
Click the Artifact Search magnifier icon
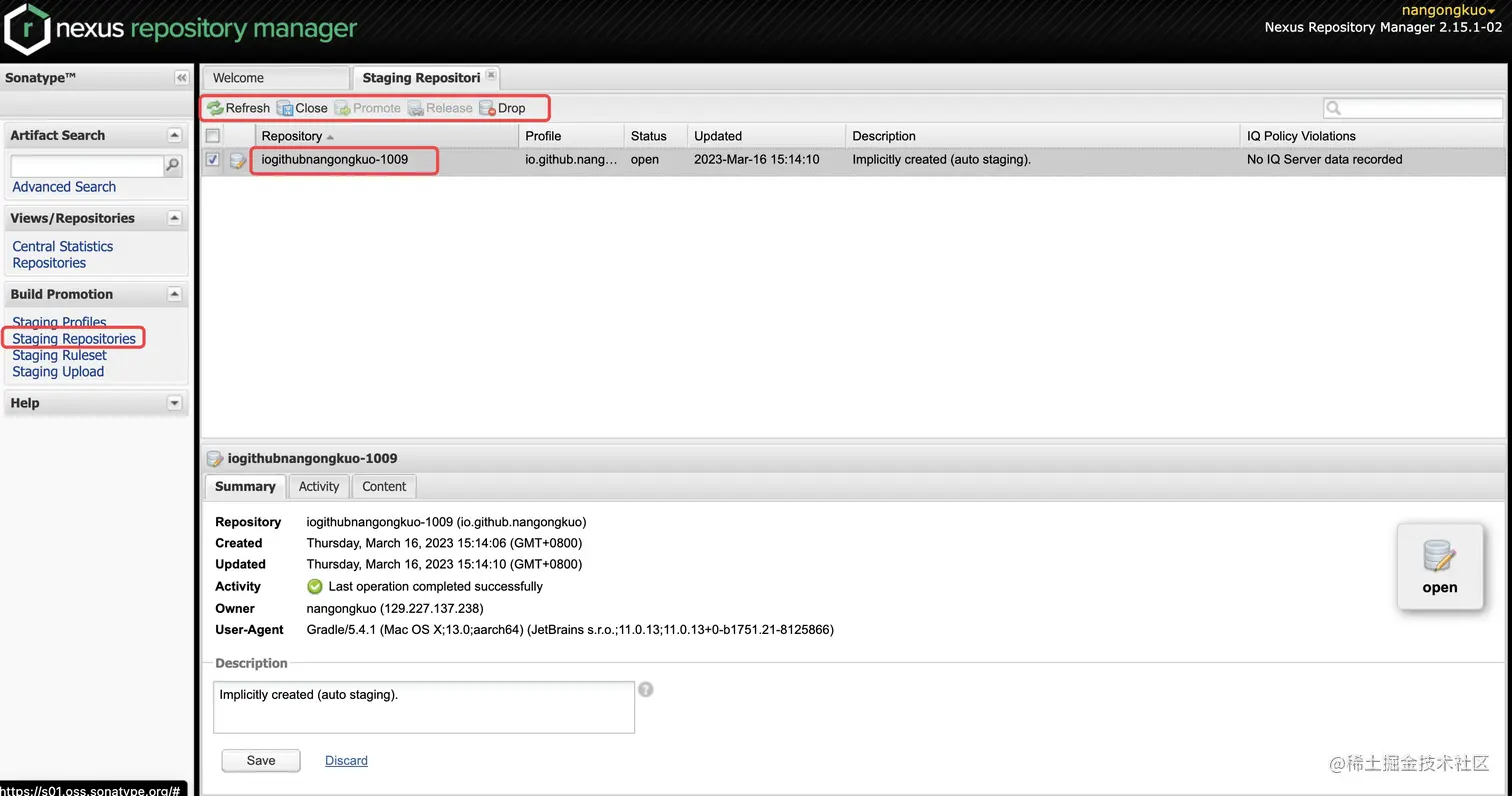coord(172,165)
